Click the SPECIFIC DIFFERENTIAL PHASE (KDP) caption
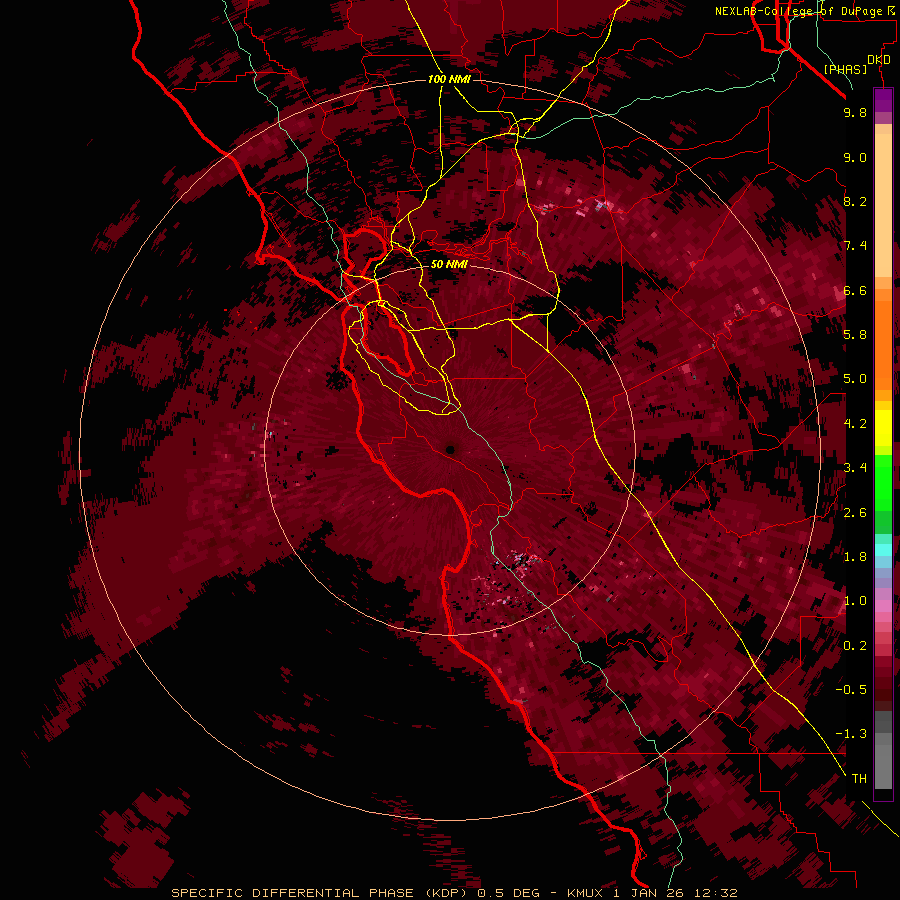The width and height of the screenshot is (900, 900). (x=322, y=893)
